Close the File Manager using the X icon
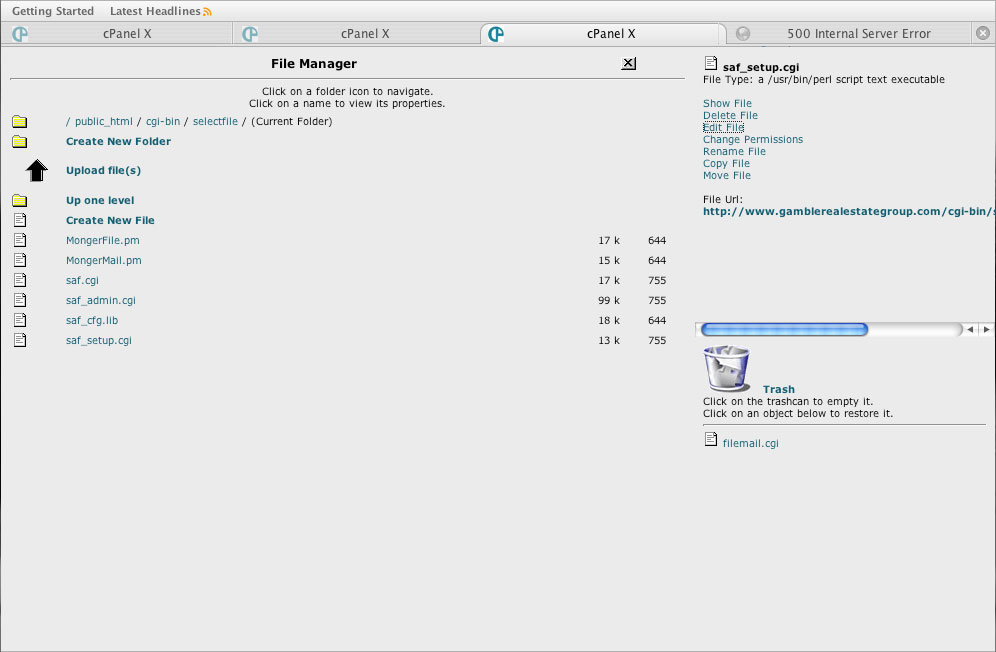 (x=628, y=63)
